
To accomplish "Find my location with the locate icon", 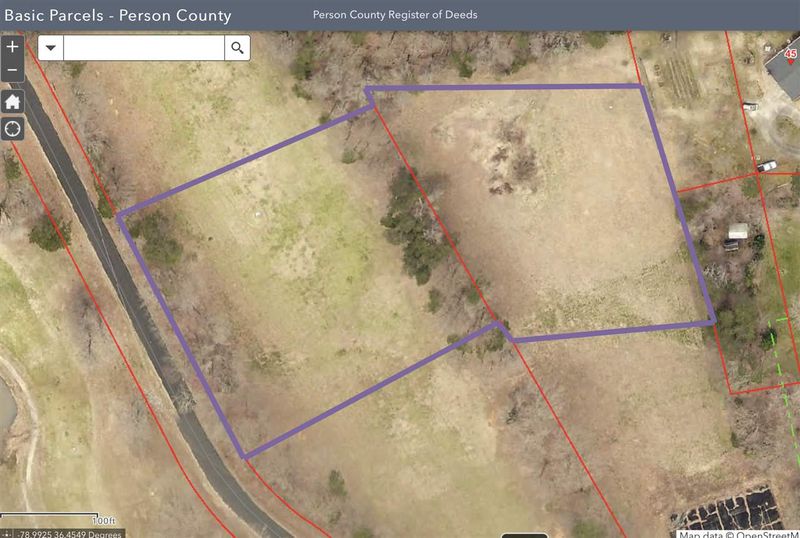I will tap(12, 129).
